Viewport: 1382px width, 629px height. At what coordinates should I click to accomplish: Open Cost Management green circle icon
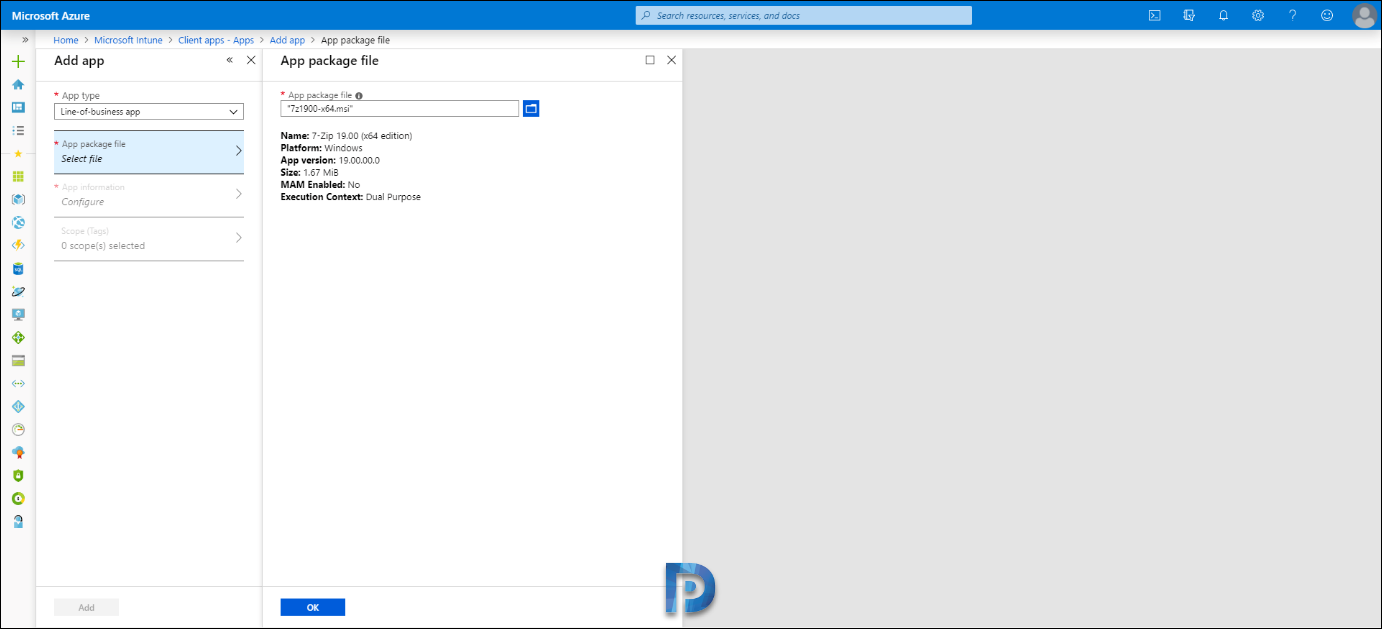(18, 498)
